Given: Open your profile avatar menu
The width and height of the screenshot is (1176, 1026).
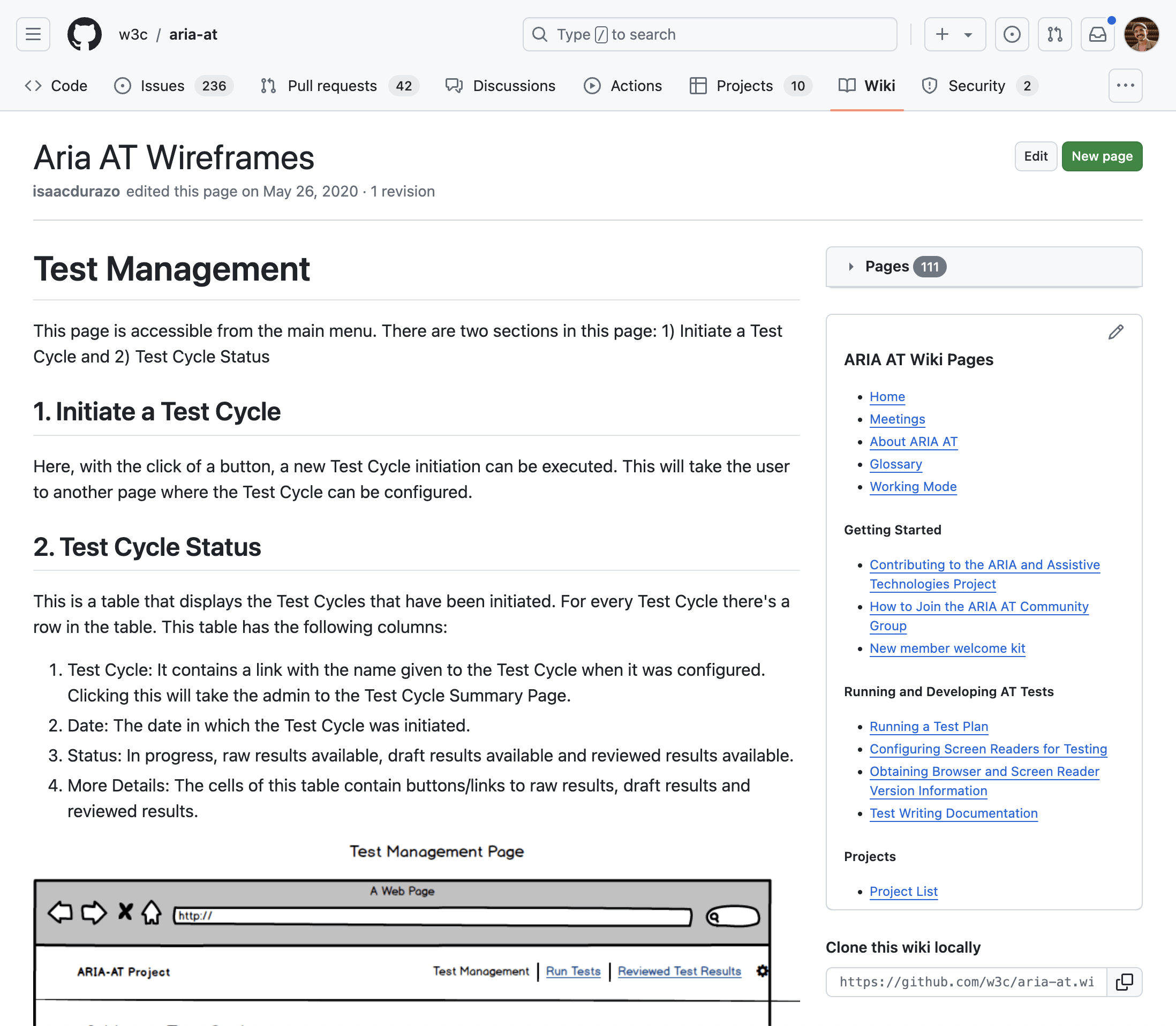Looking at the screenshot, I should click(1141, 34).
